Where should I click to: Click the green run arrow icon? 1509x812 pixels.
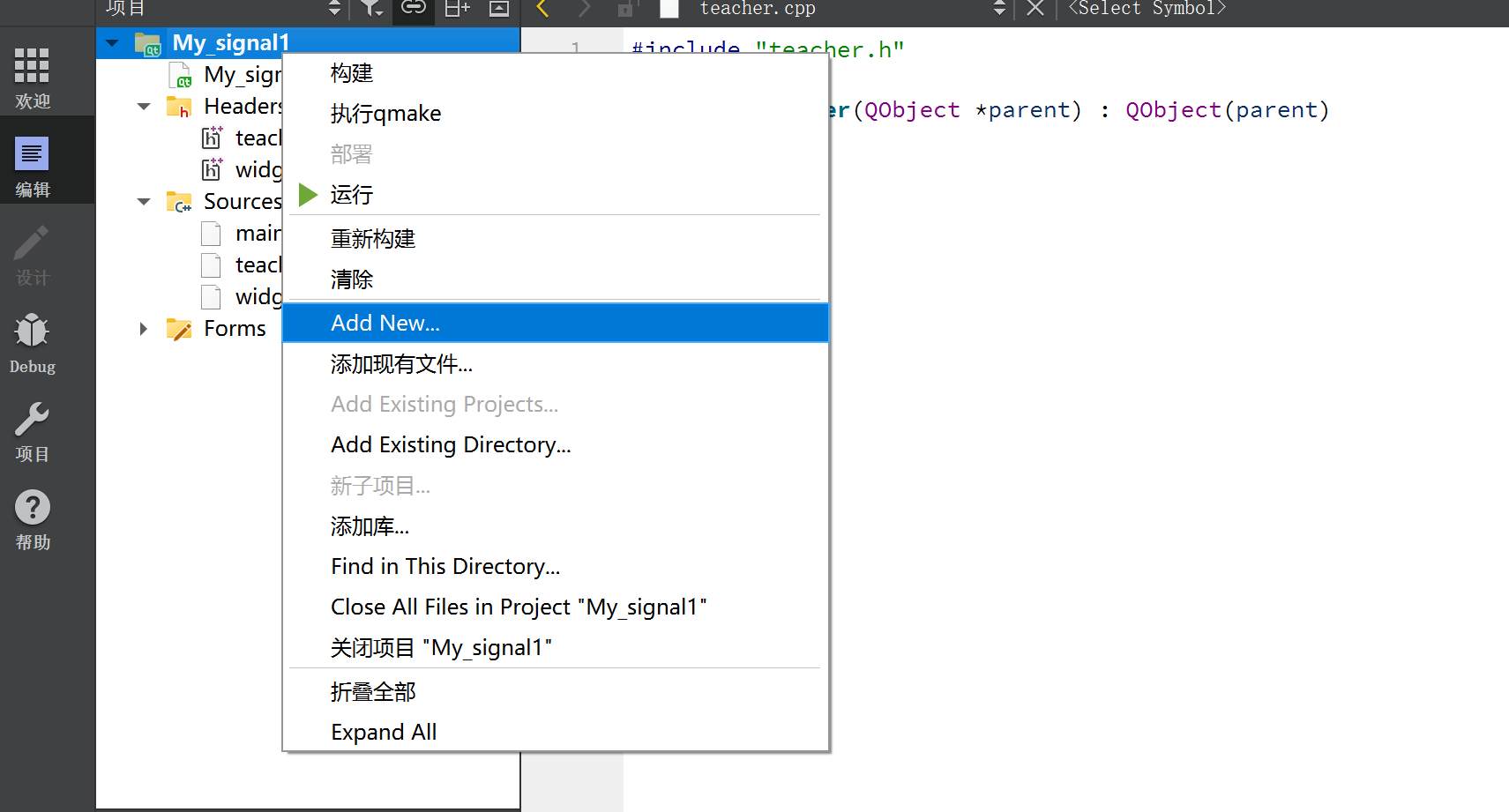[x=308, y=195]
